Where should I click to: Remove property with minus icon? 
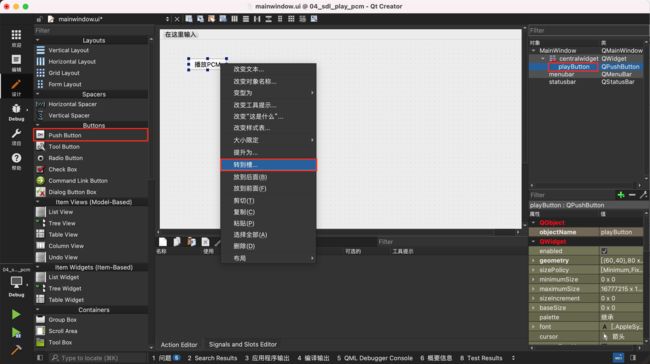point(632,195)
